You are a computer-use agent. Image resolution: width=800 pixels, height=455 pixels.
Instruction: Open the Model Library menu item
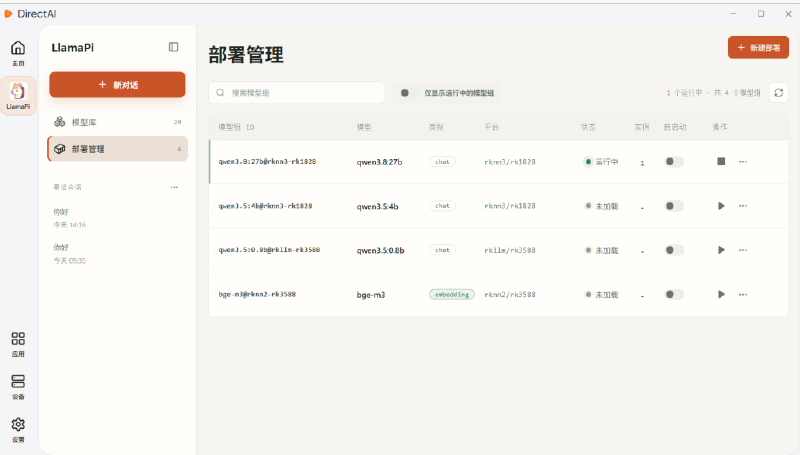[x=117, y=122]
